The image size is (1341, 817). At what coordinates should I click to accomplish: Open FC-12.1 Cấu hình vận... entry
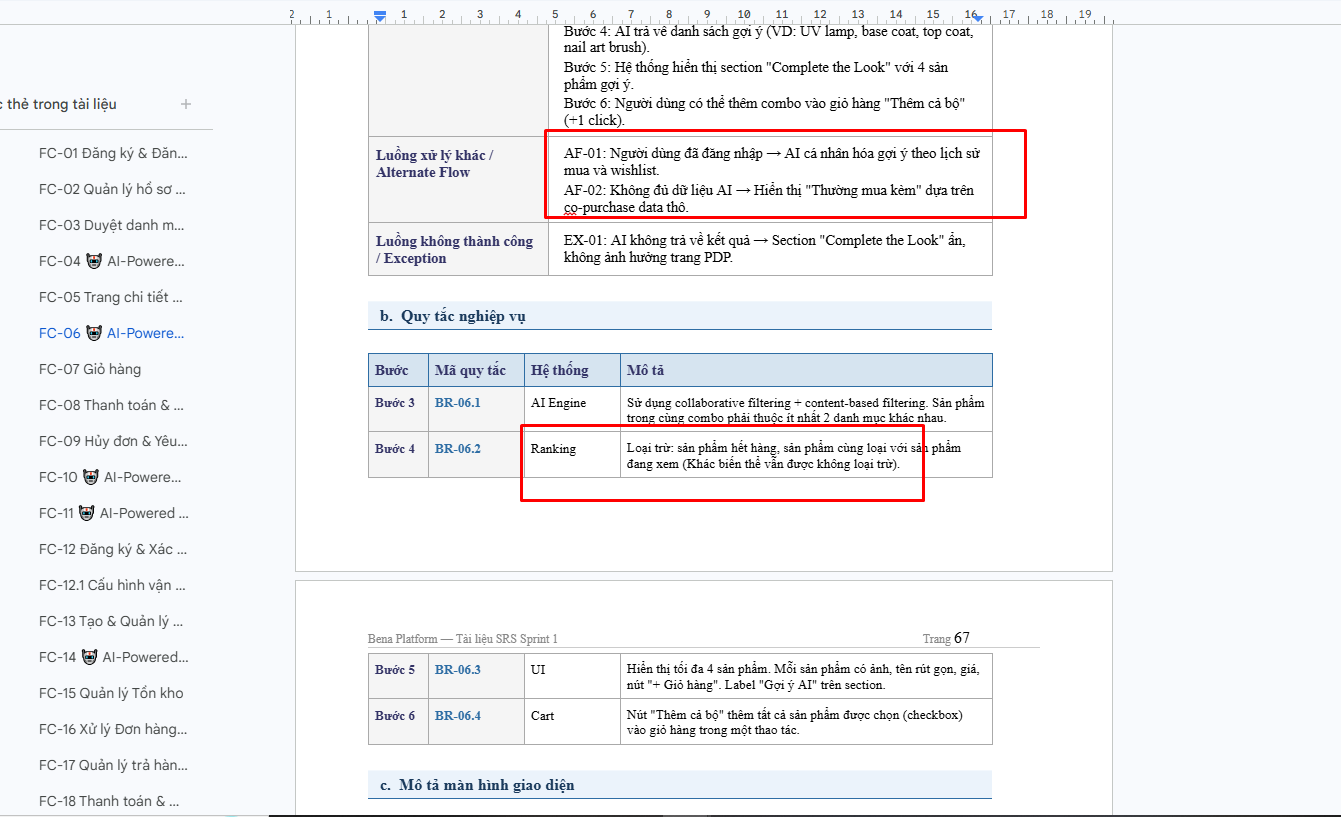point(112,585)
